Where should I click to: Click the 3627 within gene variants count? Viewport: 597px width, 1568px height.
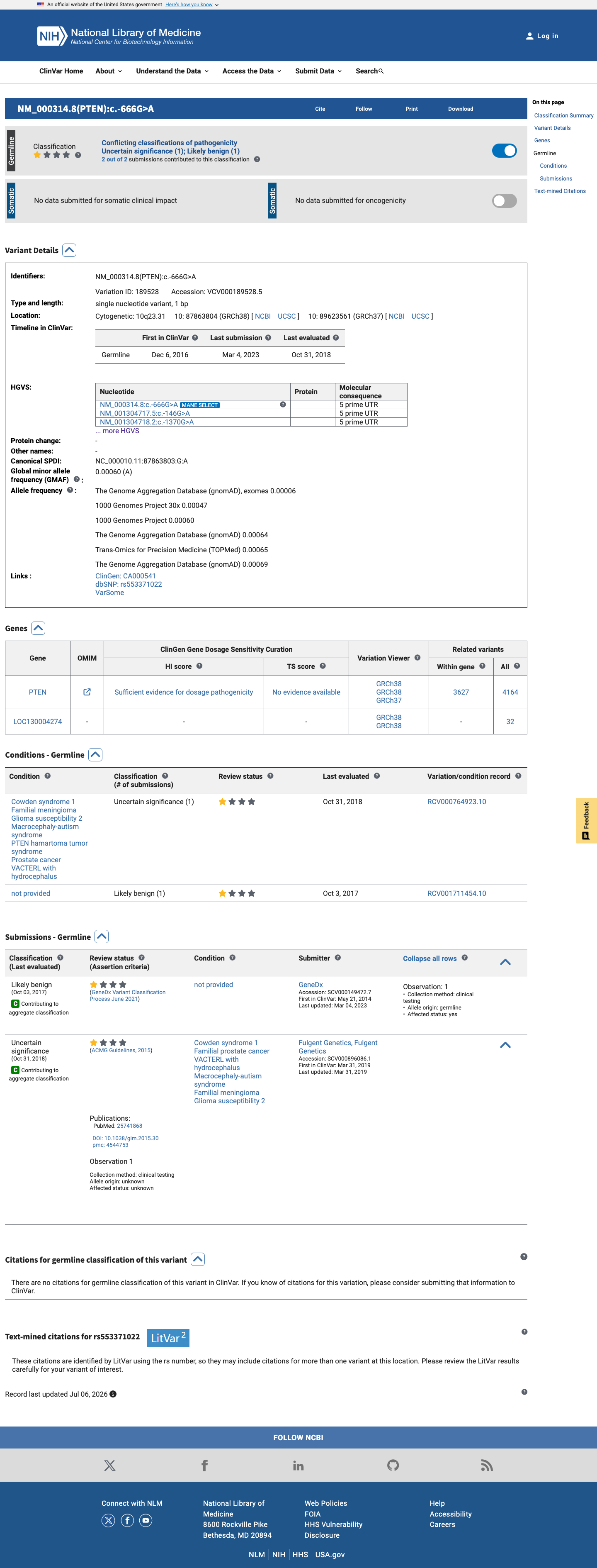[461, 692]
